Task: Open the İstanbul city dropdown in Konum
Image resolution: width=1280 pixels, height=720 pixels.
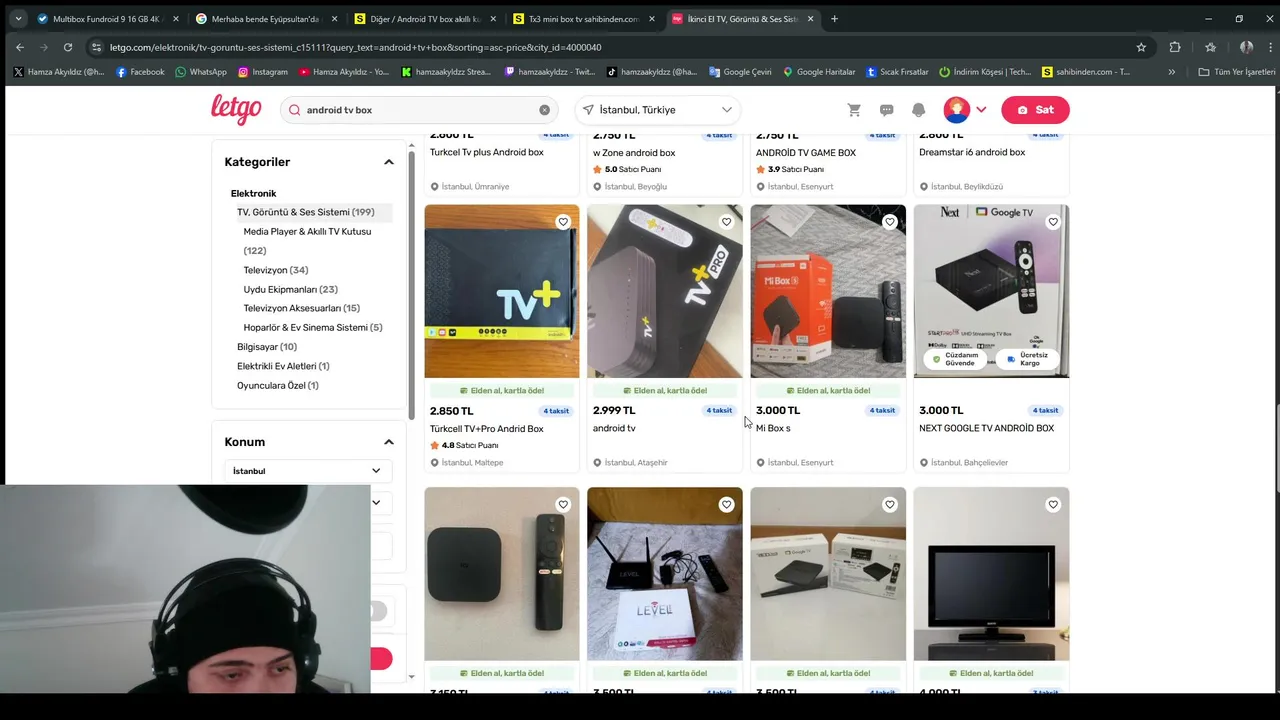Action: pyautogui.click(x=308, y=471)
